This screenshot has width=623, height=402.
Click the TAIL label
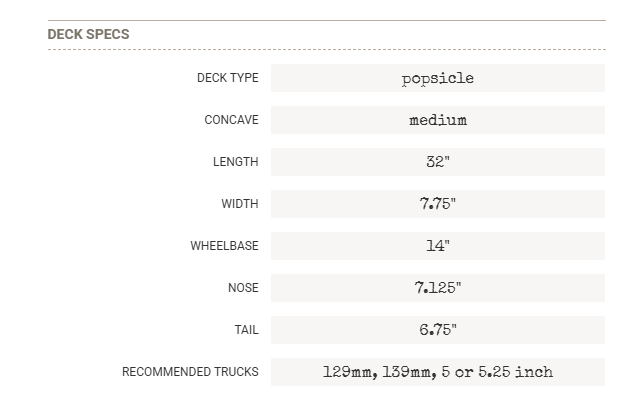[x=245, y=330]
